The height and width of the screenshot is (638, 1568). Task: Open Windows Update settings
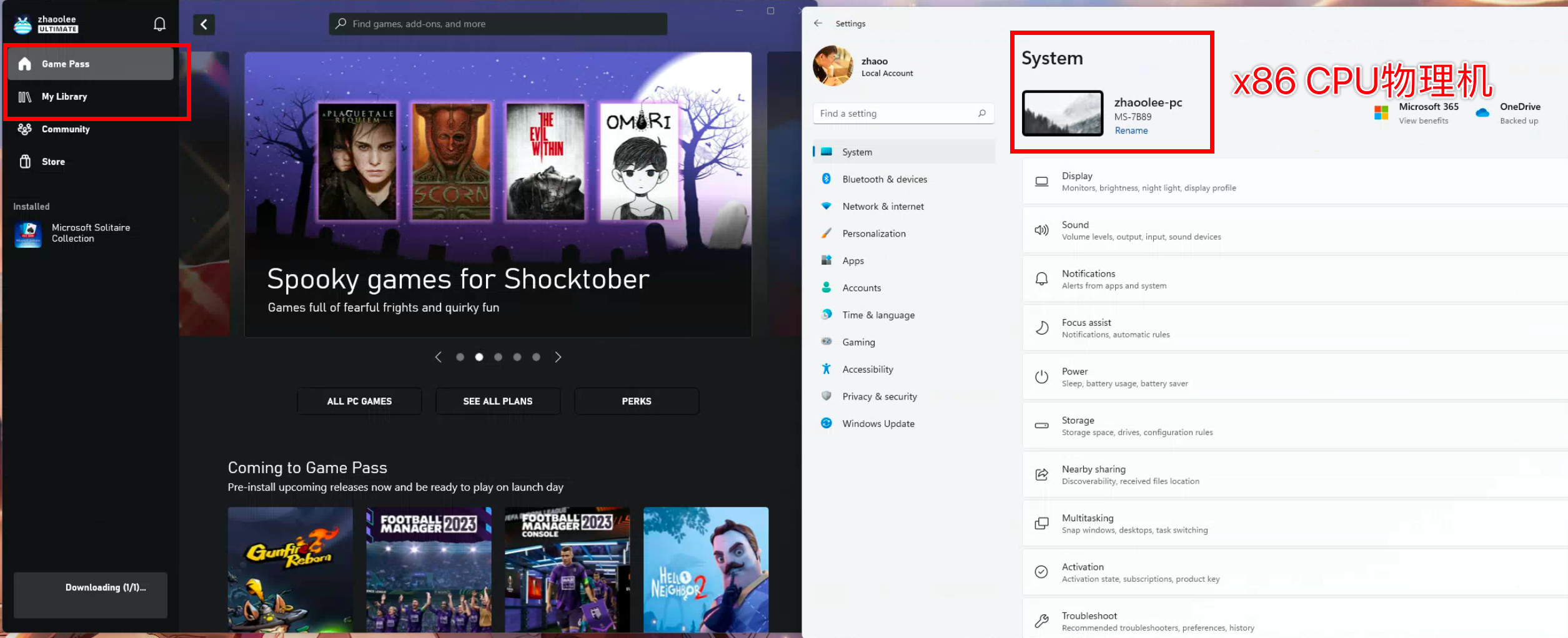tap(904, 423)
